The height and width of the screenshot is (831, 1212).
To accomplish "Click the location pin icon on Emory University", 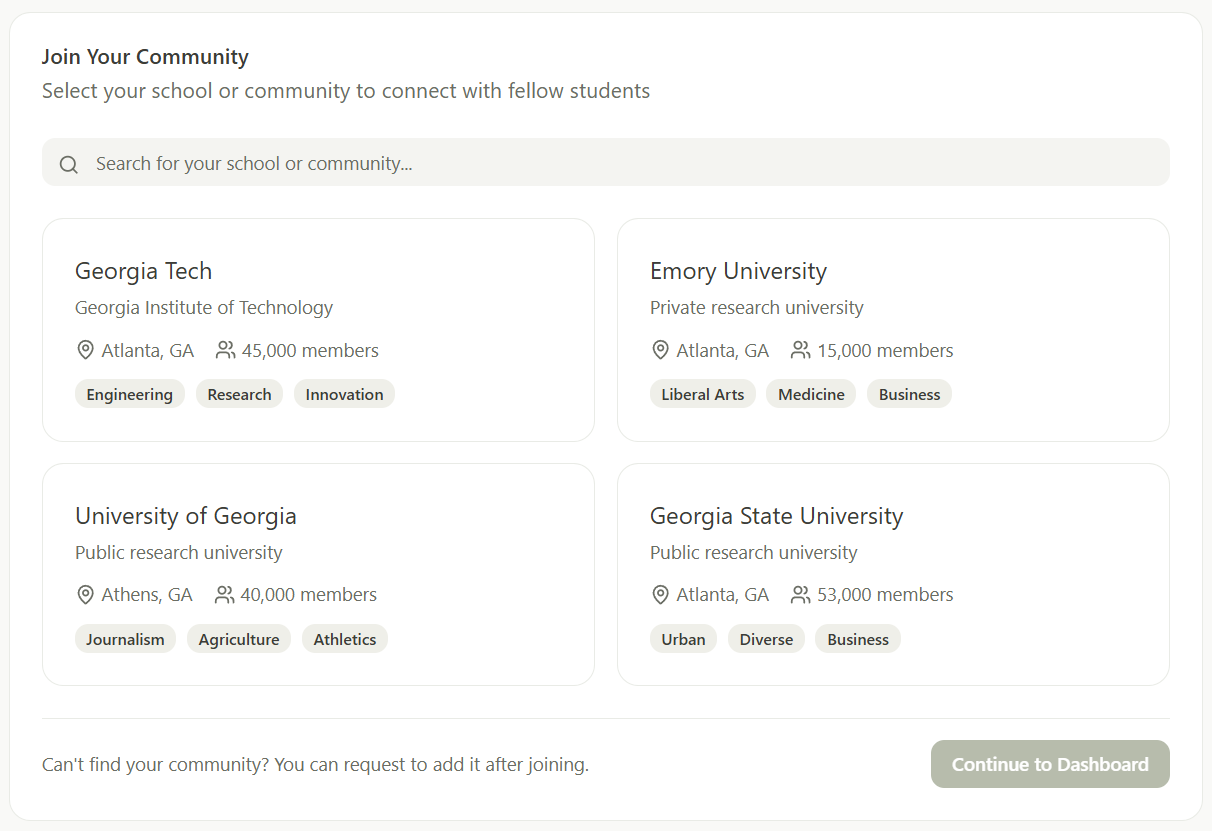I will tap(660, 350).
